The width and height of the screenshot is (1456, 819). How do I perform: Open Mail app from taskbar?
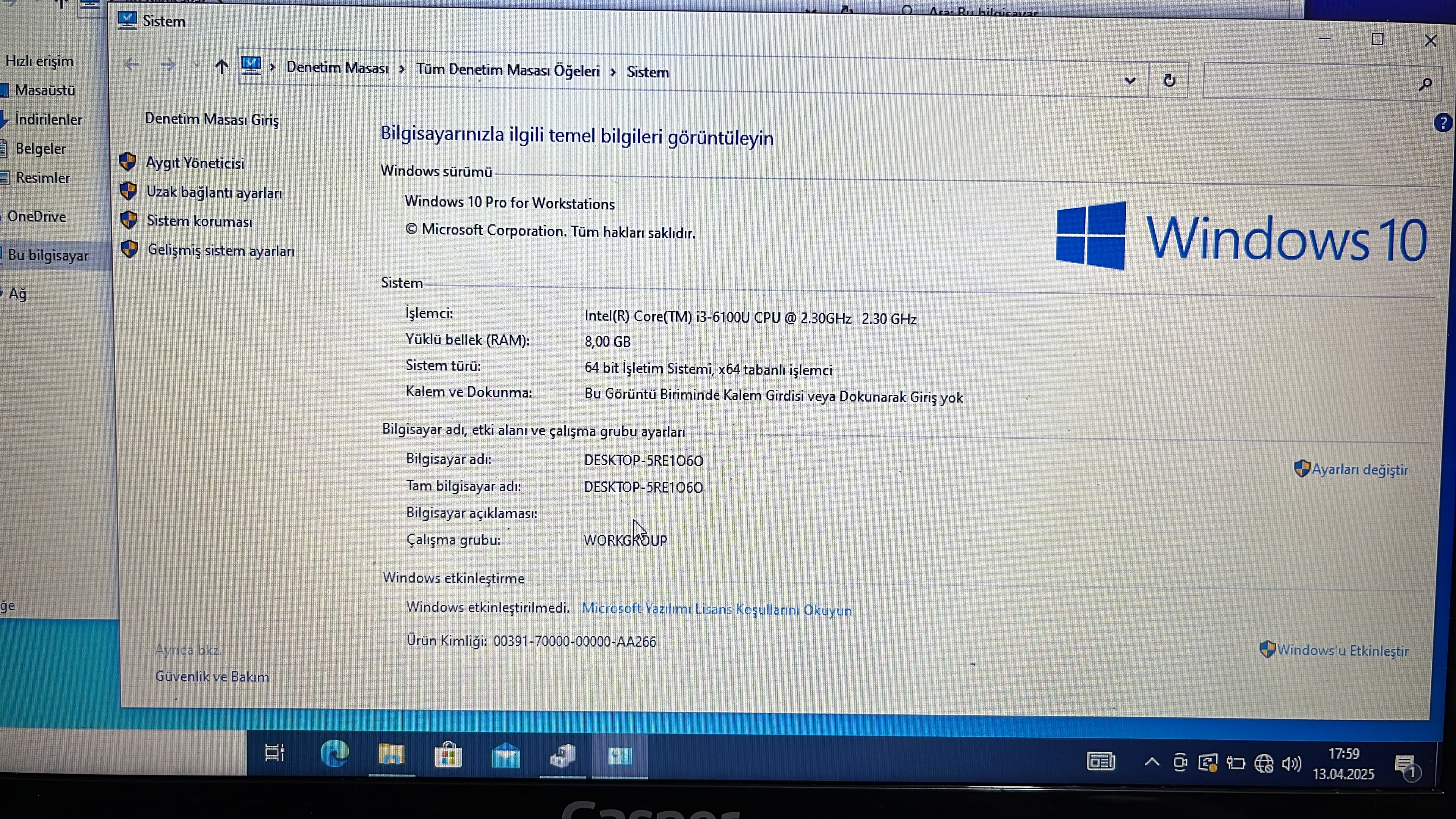[505, 756]
